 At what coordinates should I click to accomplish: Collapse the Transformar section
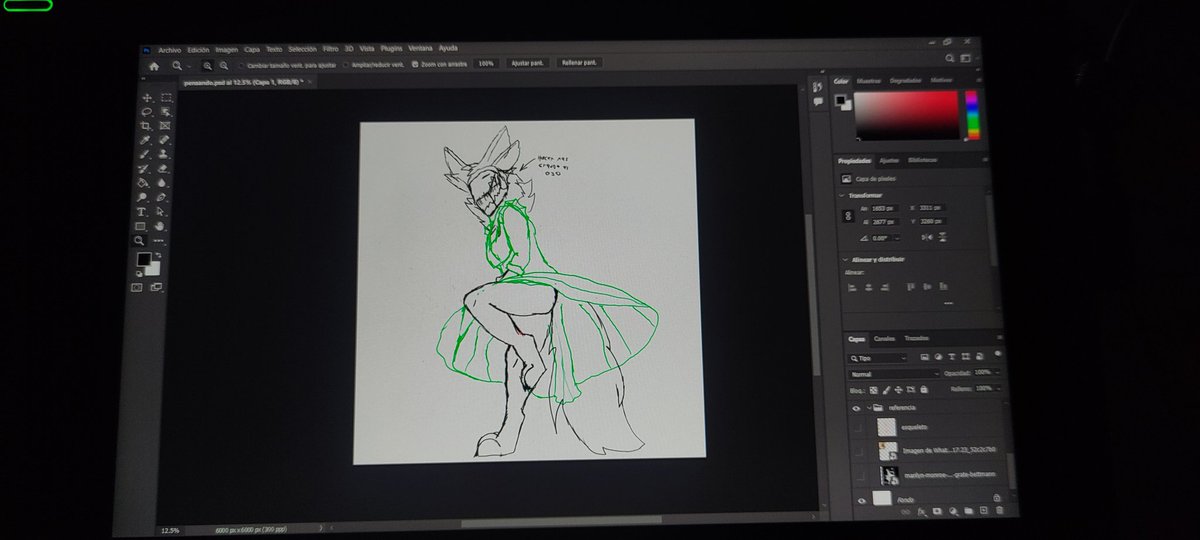click(x=841, y=195)
